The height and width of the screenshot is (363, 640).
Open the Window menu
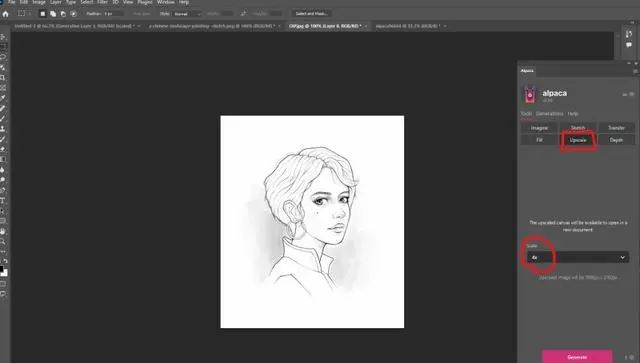coord(166,2)
